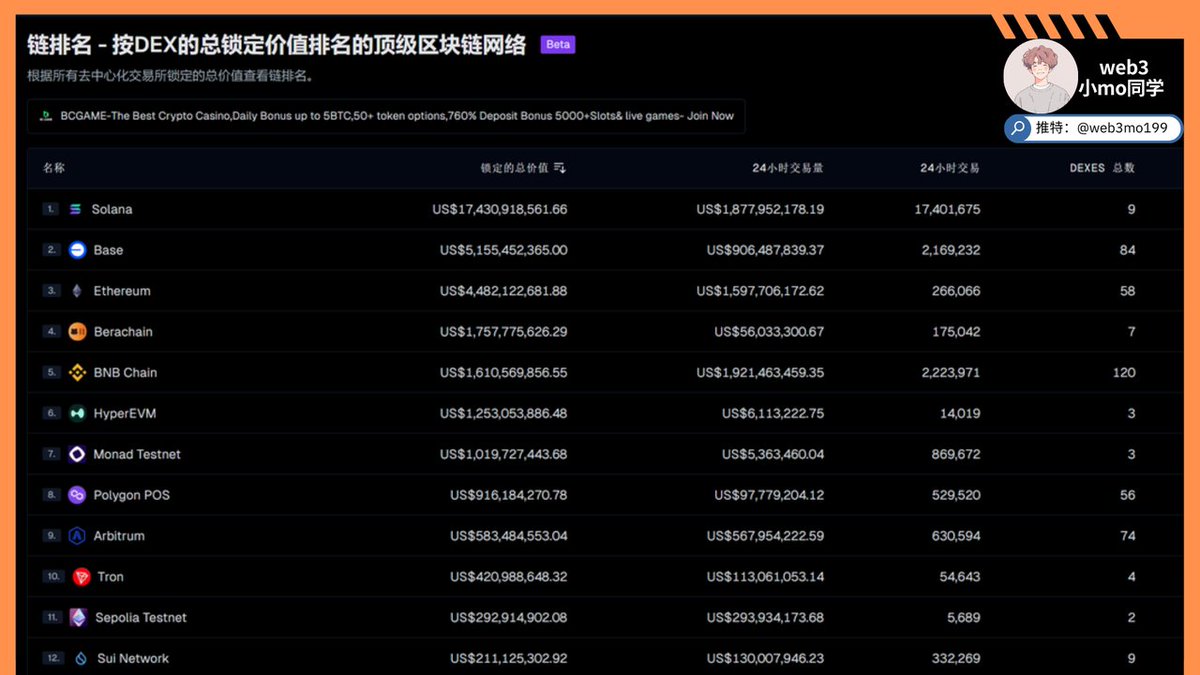The height and width of the screenshot is (675, 1200).
Task: Click the Base chain logo icon
Action: pyautogui.click(x=78, y=250)
